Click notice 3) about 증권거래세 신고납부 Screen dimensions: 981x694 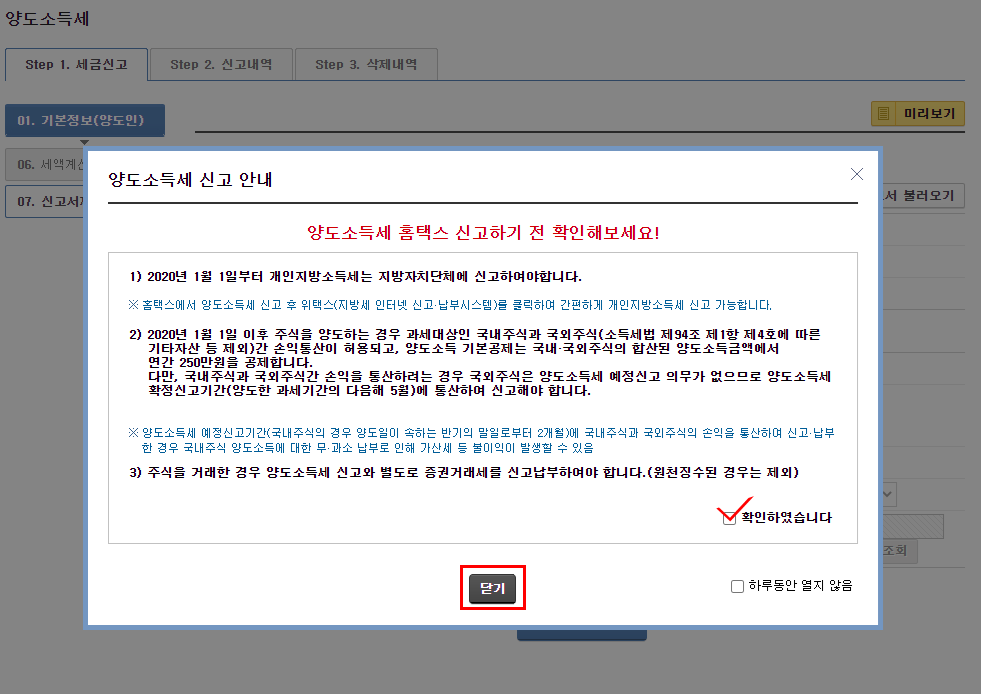(464, 472)
